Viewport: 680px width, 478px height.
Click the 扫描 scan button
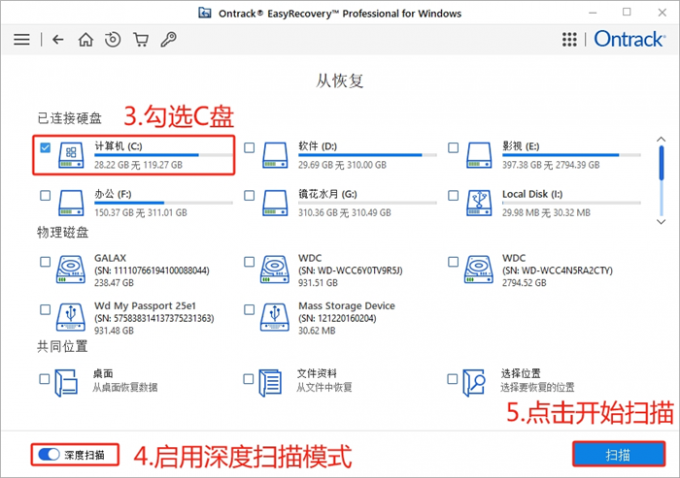tap(619, 454)
